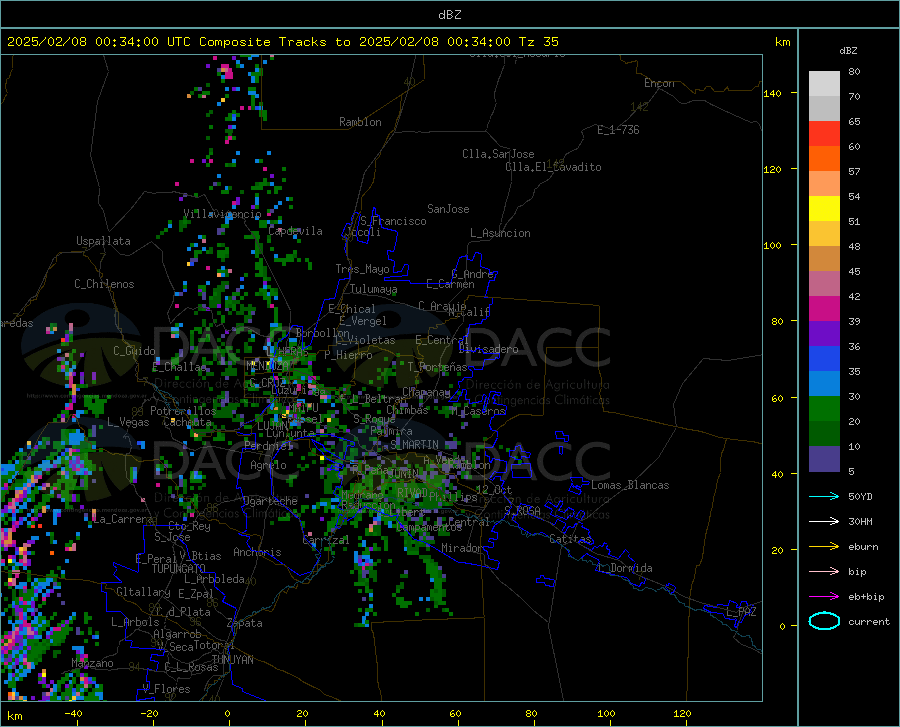
Task: Click the 'Carrizal' place label
Action: click(x=326, y=541)
